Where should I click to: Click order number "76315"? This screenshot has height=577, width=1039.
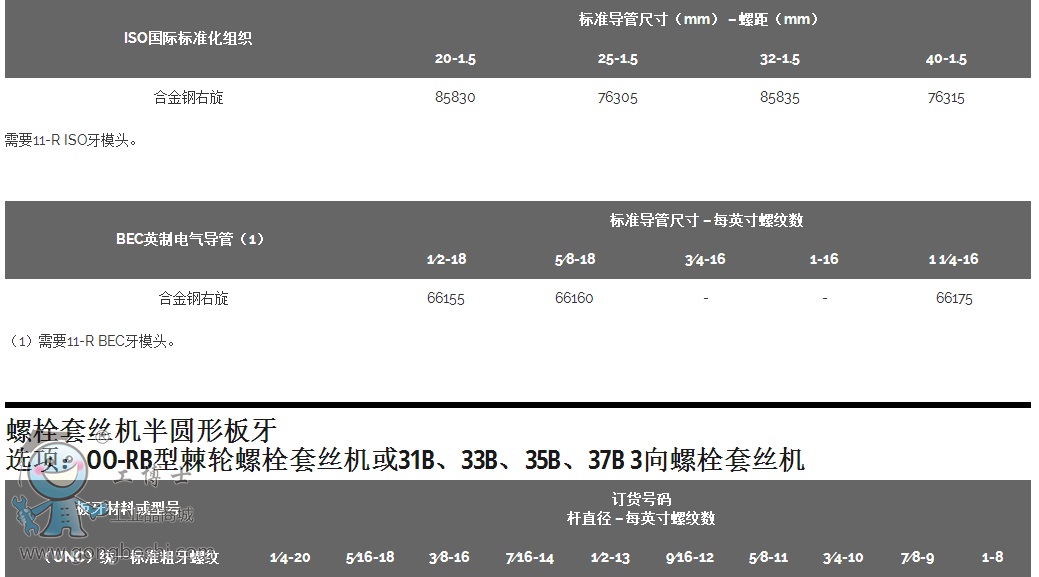click(946, 97)
